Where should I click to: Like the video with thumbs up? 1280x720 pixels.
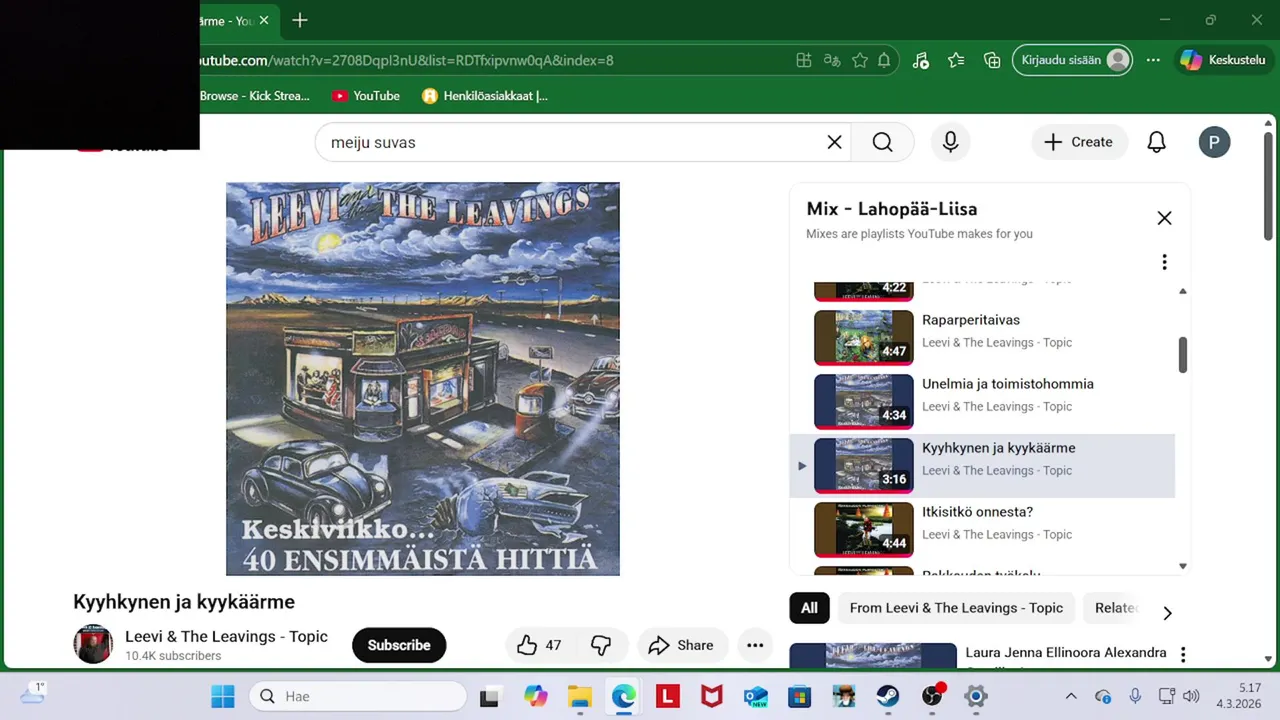[539, 645]
